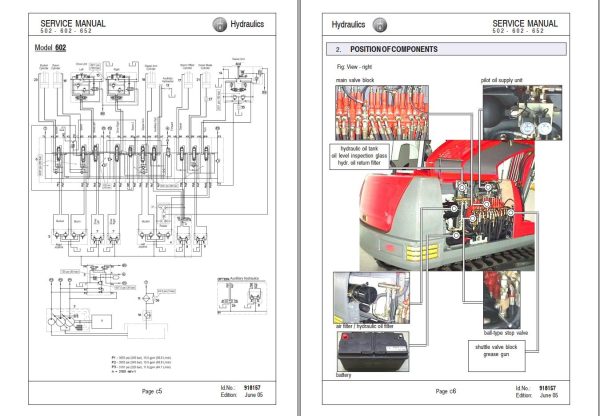Click the 'Page c5' footer text
Image resolution: width=600 pixels, height=416 pixels.
point(152,391)
